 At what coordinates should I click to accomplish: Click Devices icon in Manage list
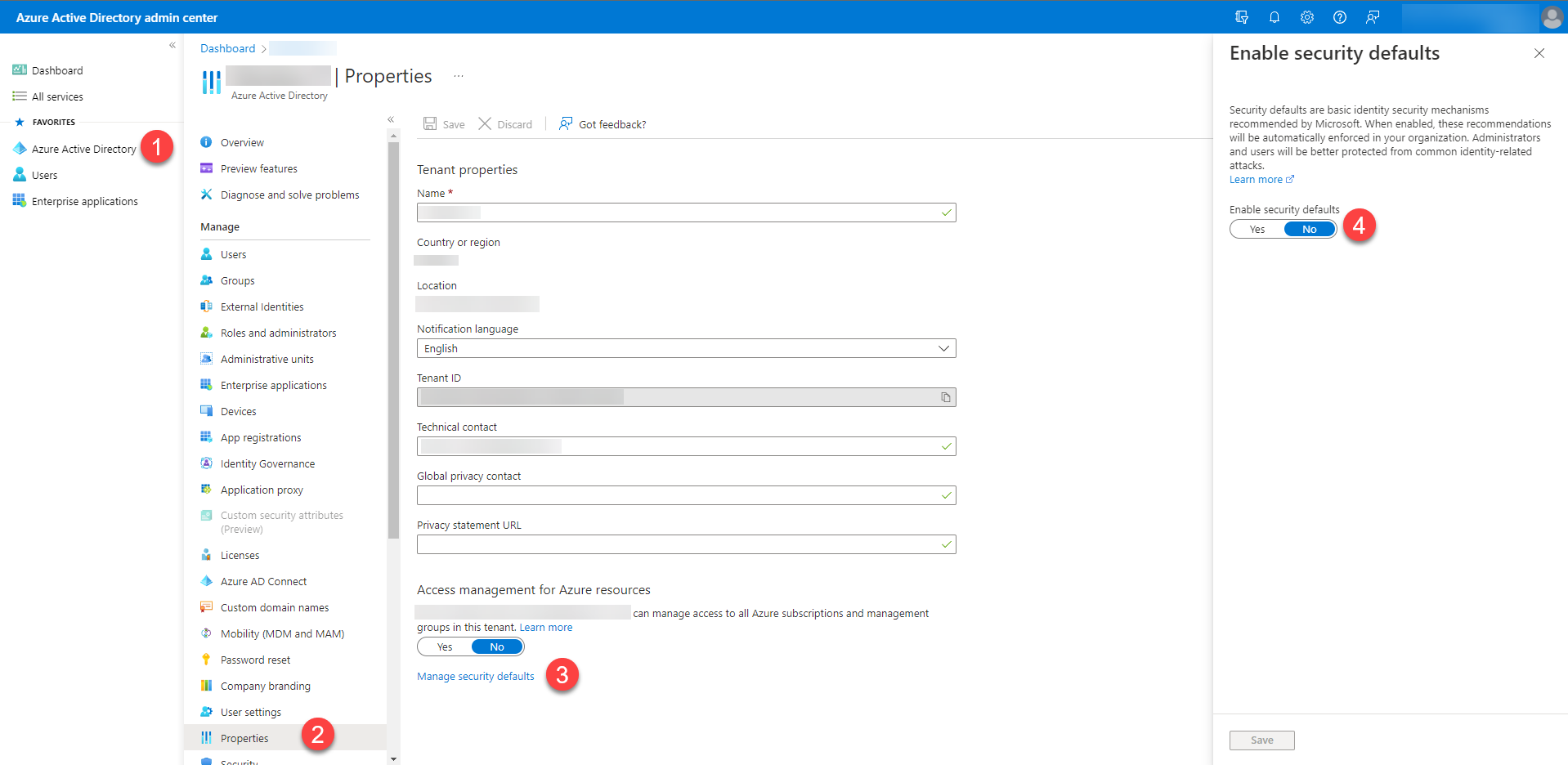coord(207,411)
